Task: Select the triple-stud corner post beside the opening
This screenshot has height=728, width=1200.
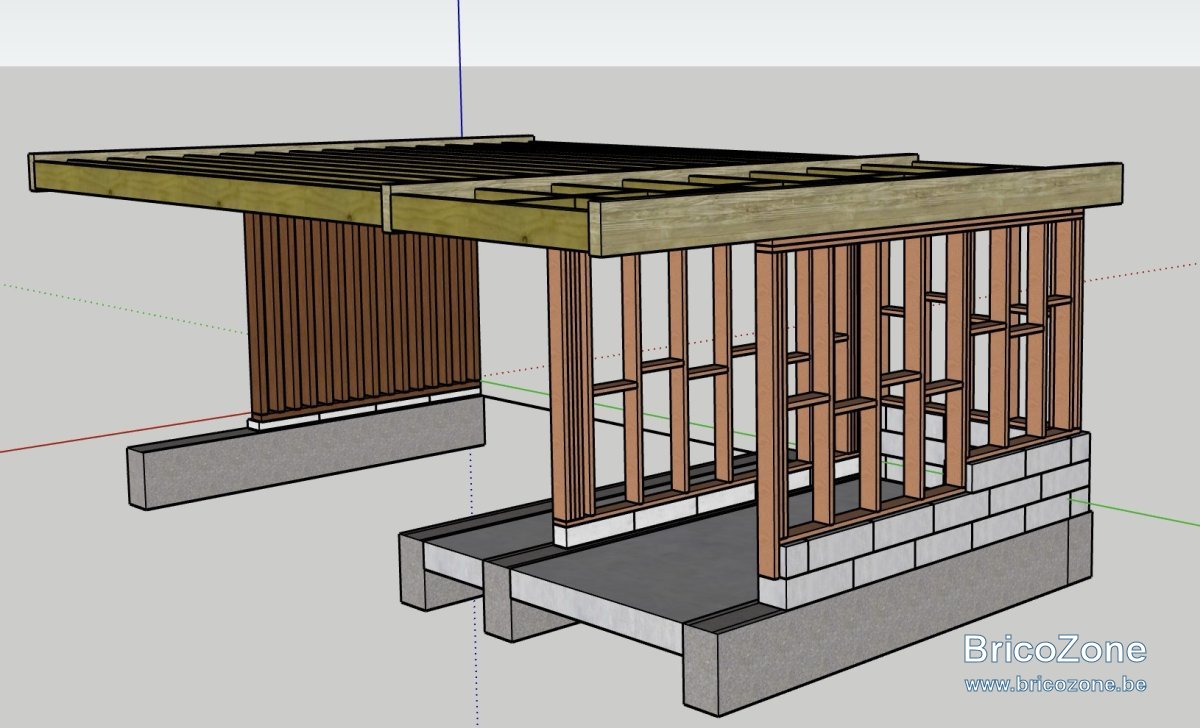Action: click(570, 385)
